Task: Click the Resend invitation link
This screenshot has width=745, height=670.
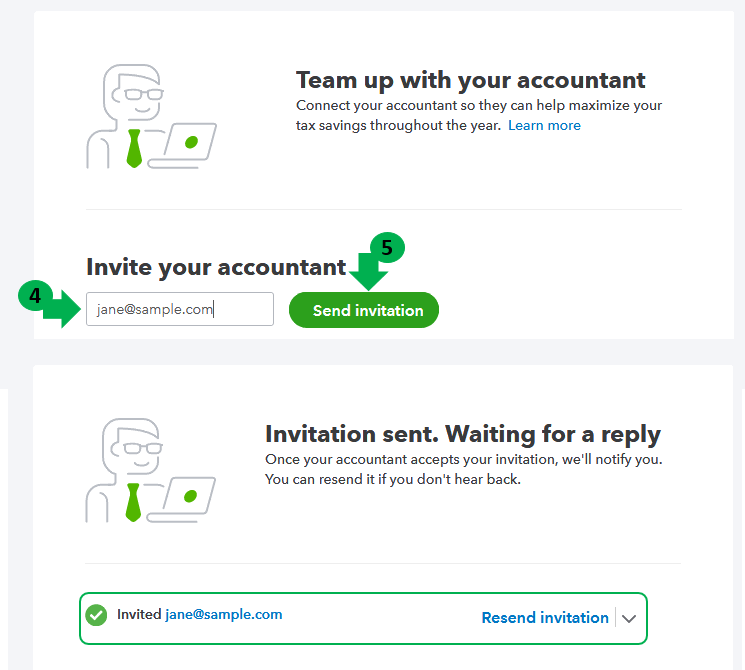Action: (544, 618)
